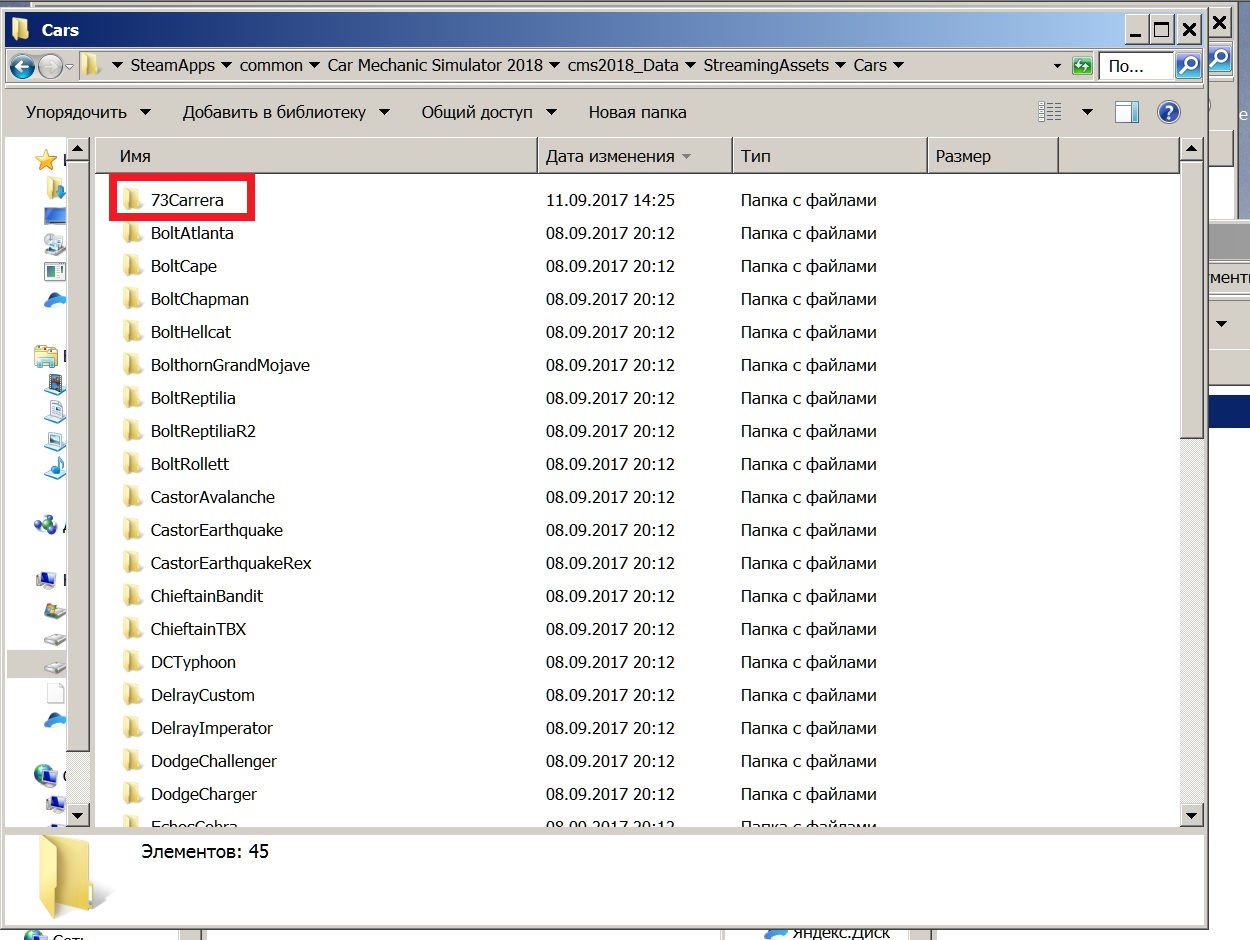Open the address bar history dropdown
Image resolution: width=1250 pixels, height=940 pixels.
pos(1058,66)
